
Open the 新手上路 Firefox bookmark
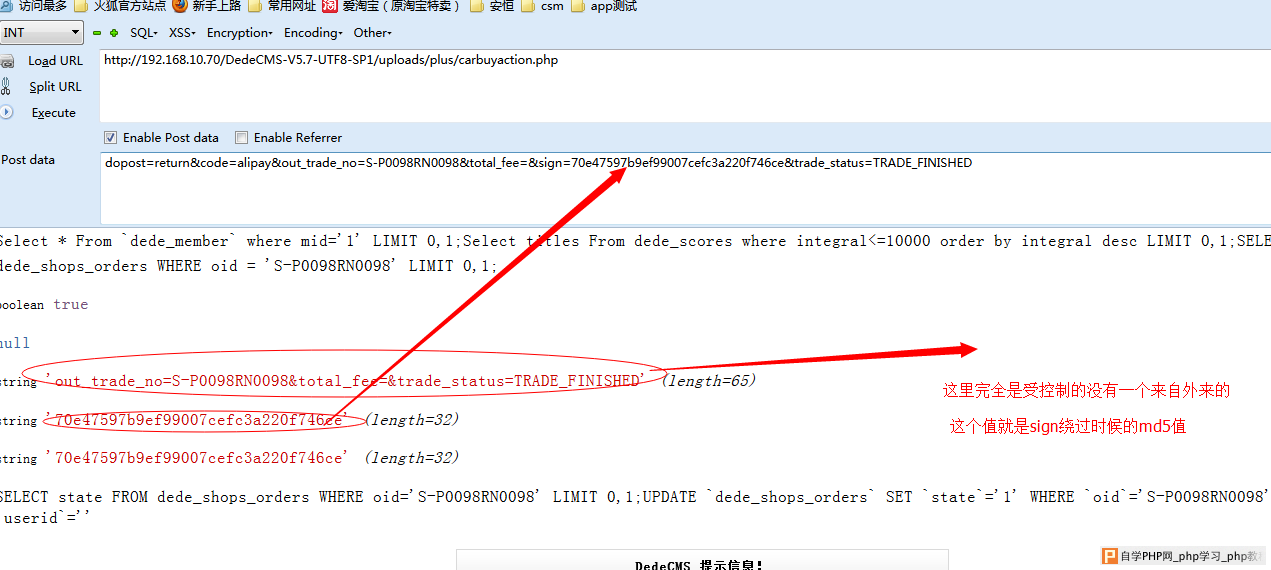(x=207, y=6)
